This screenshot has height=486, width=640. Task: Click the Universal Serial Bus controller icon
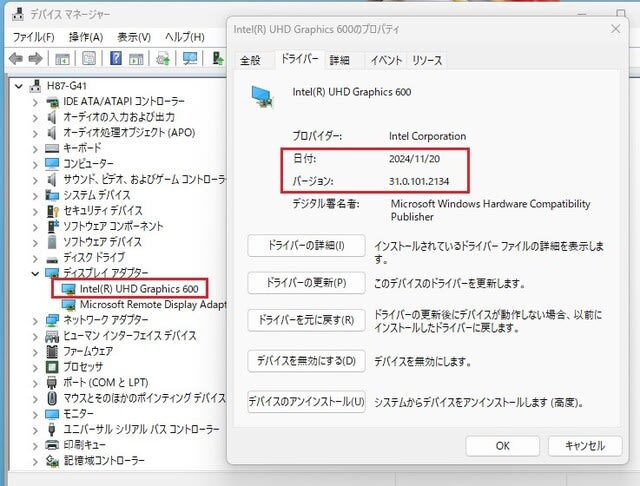pyautogui.click(x=51, y=429)
